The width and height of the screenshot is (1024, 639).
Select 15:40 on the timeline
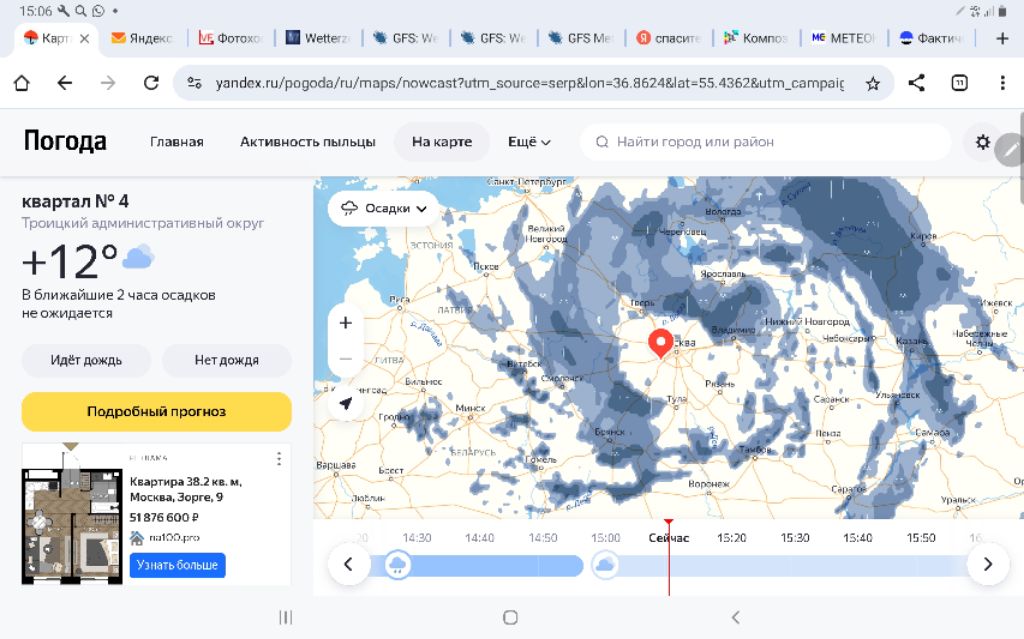click(857, 538)
